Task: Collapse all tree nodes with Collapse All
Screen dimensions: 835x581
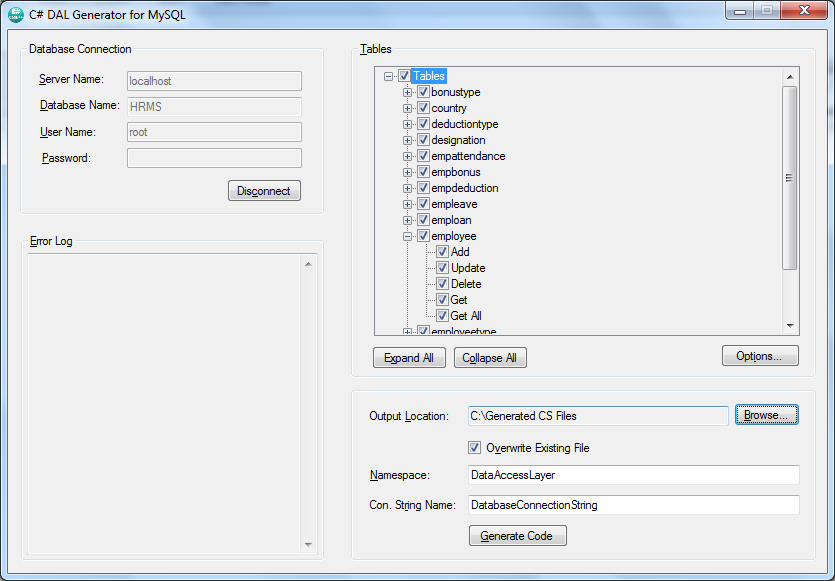Action: pos(490,357)
